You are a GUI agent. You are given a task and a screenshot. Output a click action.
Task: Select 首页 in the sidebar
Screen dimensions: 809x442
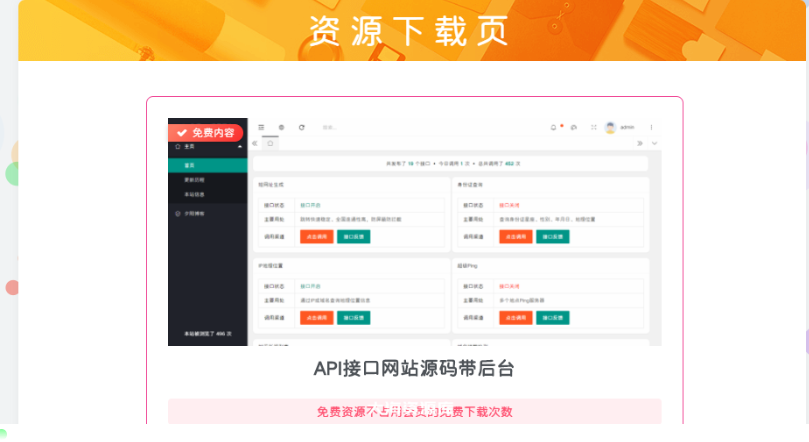[208, 165]
